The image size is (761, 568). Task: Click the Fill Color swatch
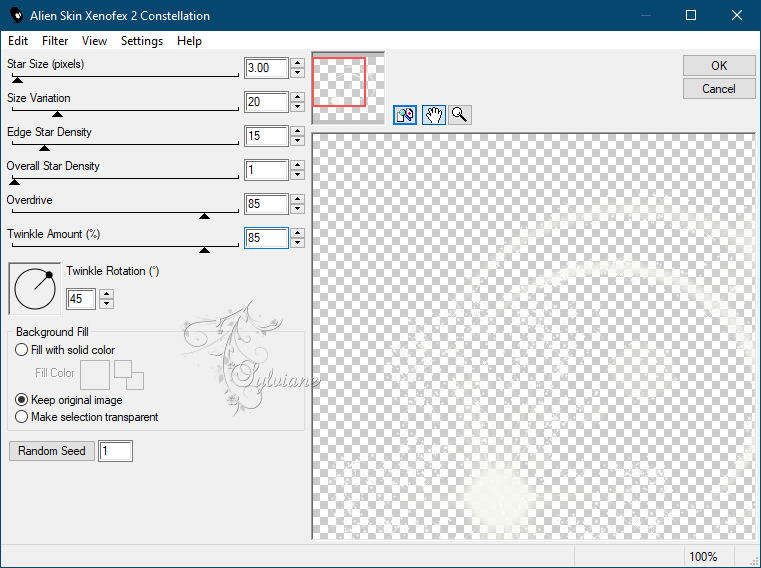coord(95,375)
